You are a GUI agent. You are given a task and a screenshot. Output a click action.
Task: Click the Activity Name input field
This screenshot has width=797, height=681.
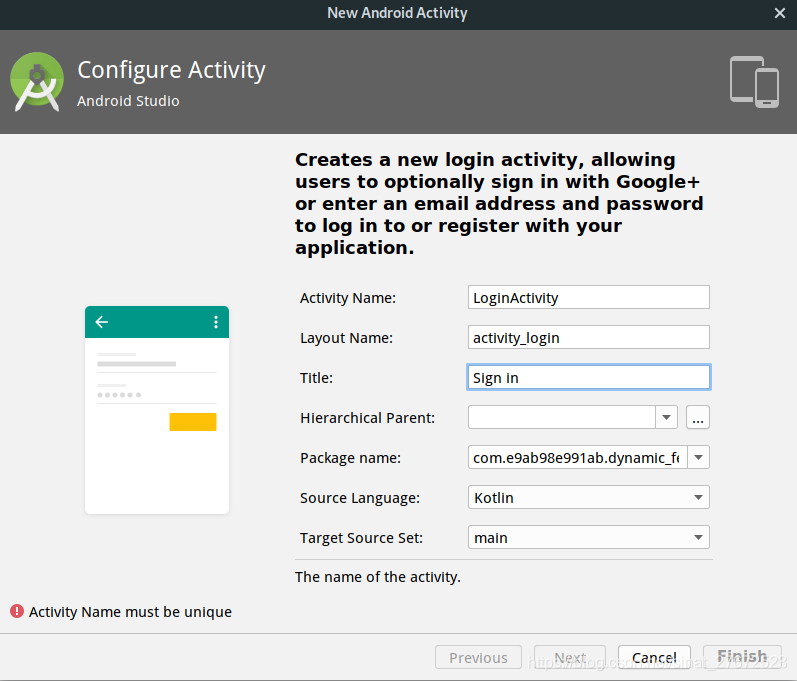tap(589, 297)
